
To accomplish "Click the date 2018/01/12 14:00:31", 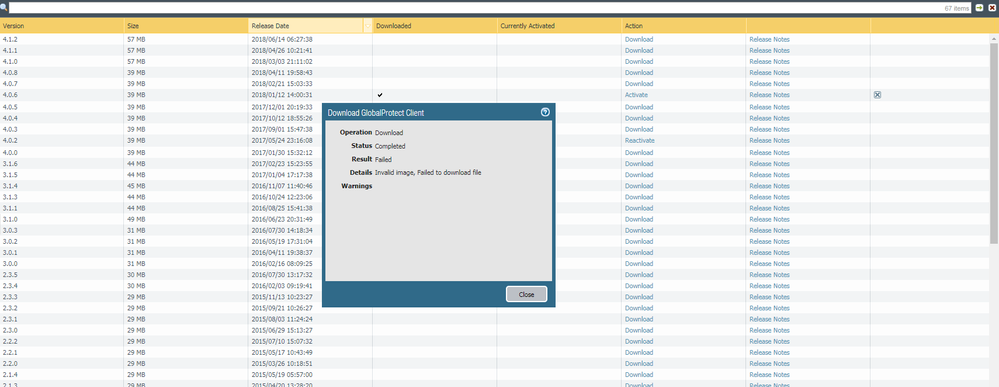I will pos(282,95).
